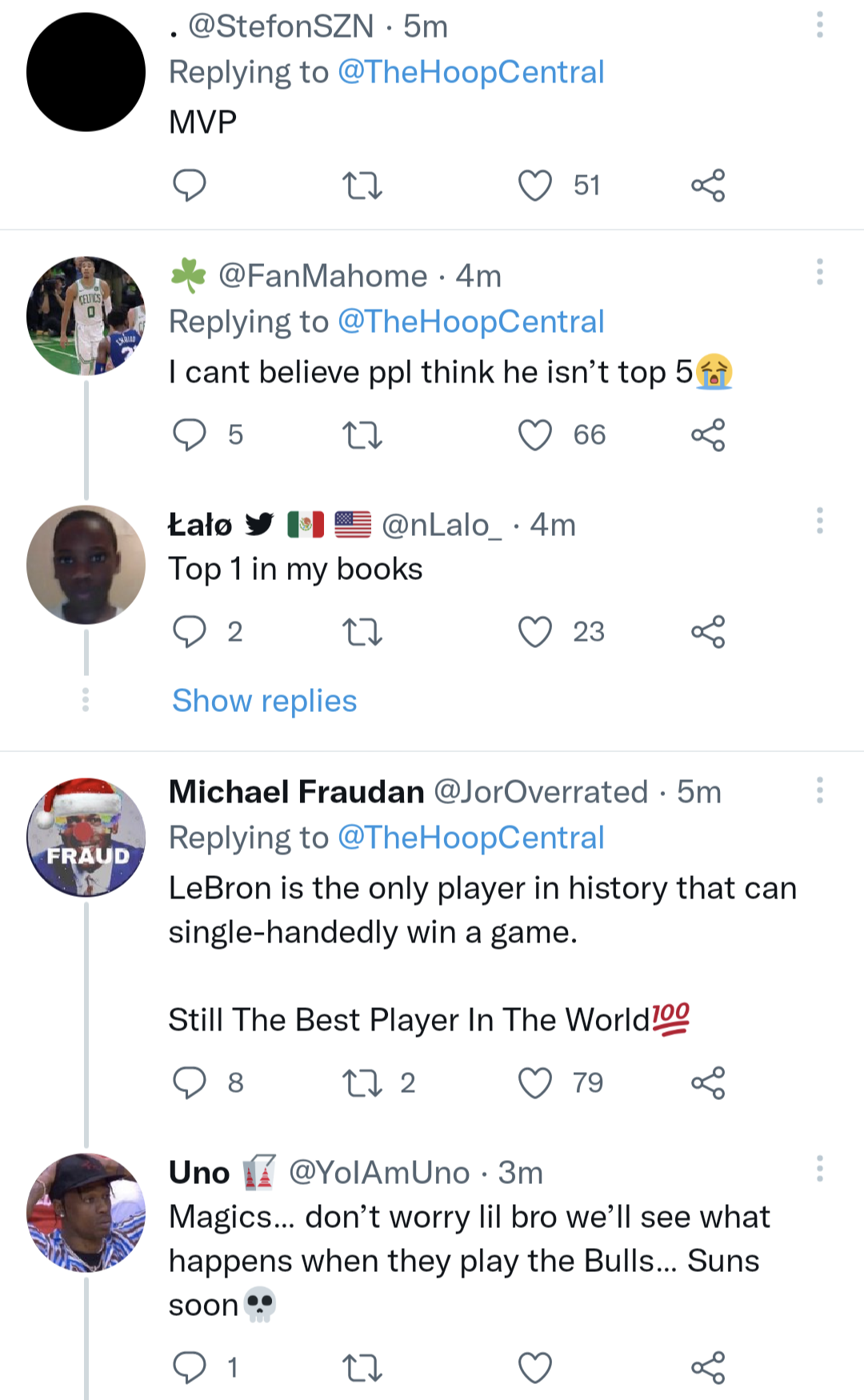Reply to @StefonSZN's MVP tweet

[190, 186]
